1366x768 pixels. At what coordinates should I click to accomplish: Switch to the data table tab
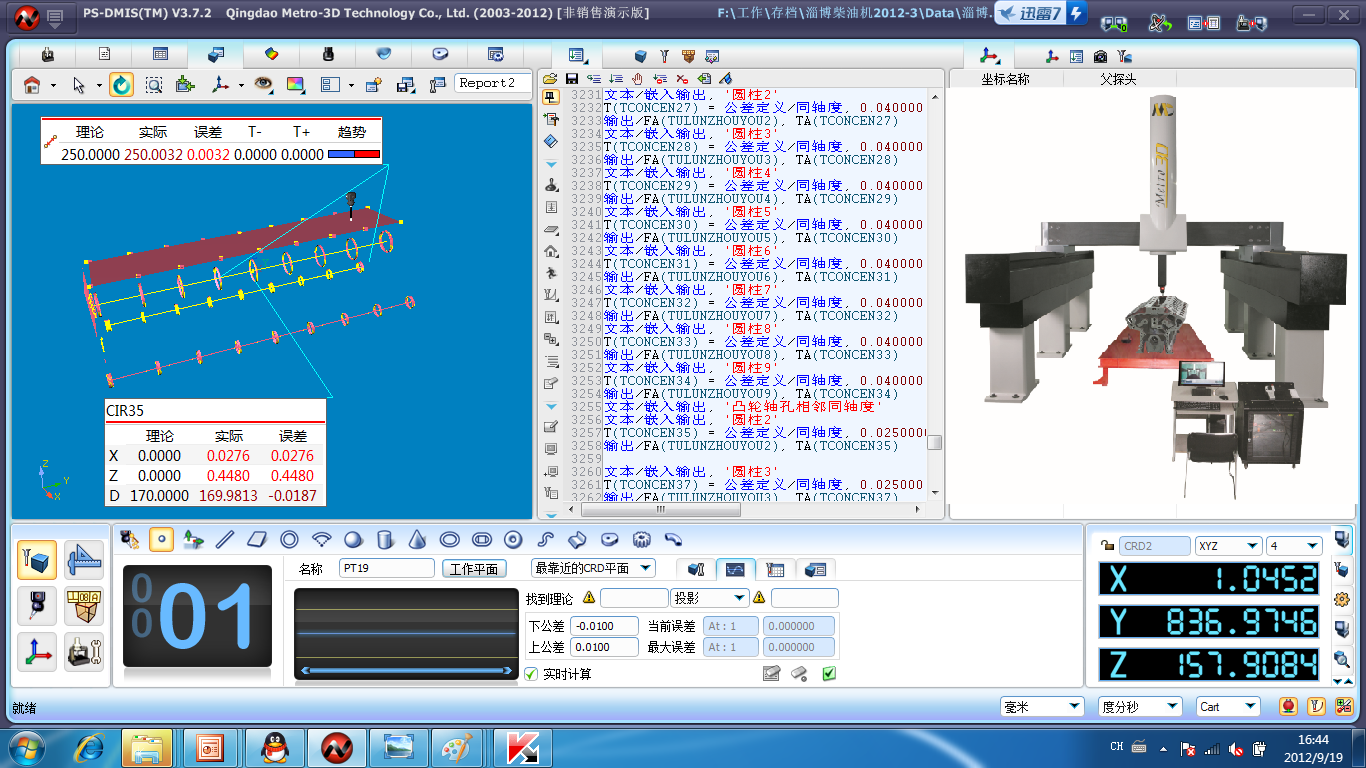[x=160, y=54]
